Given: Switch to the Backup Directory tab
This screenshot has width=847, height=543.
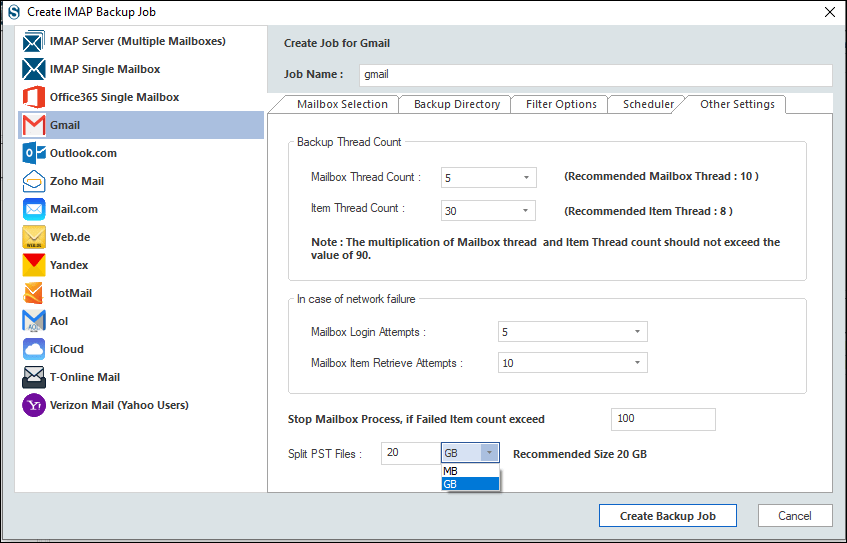Looking at the screenshot, I should click(x=457, y=104).
